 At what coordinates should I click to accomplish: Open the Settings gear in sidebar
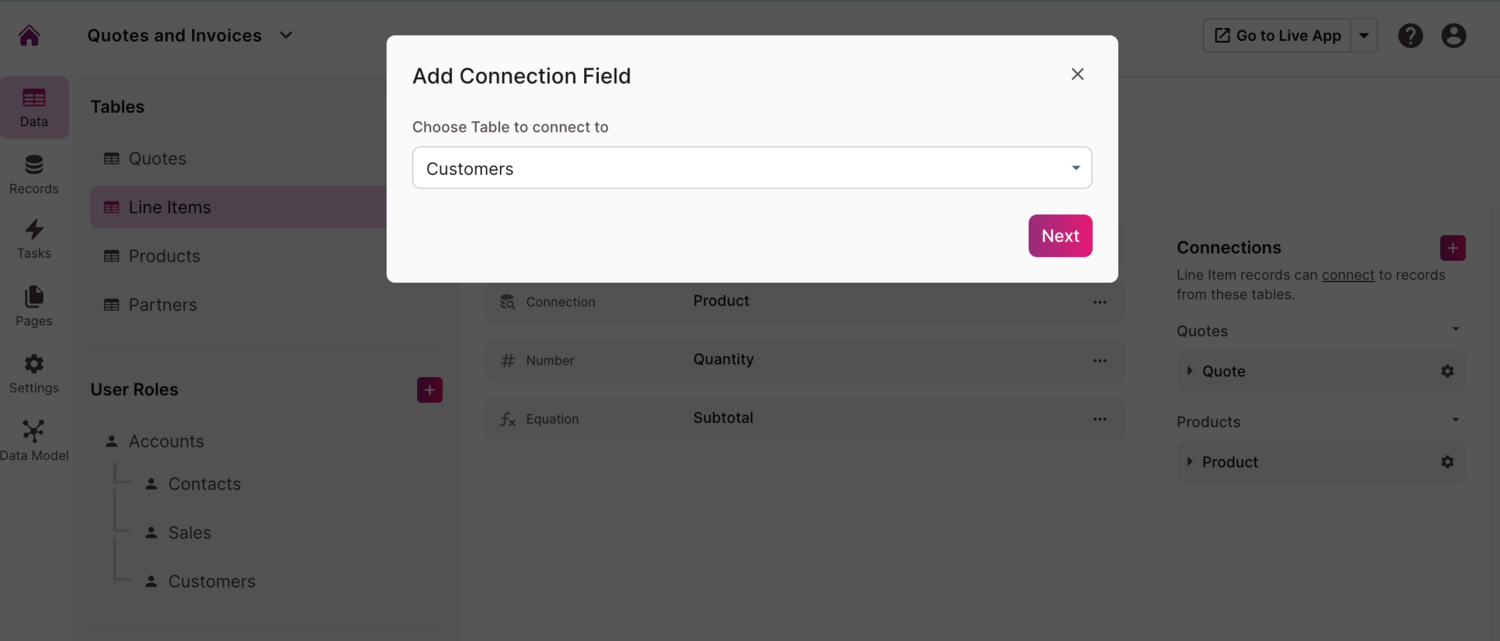point(34,373)
